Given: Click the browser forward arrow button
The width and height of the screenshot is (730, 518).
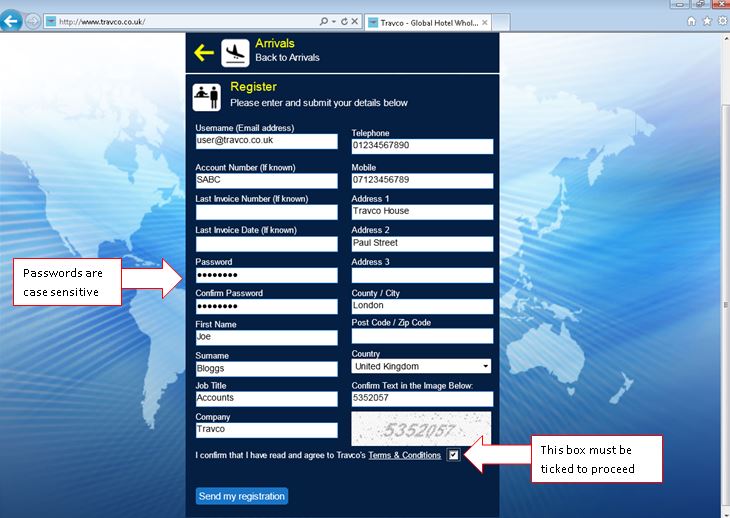Looking at the screenshot, I should pyautogui.click(x=33, y=21).
